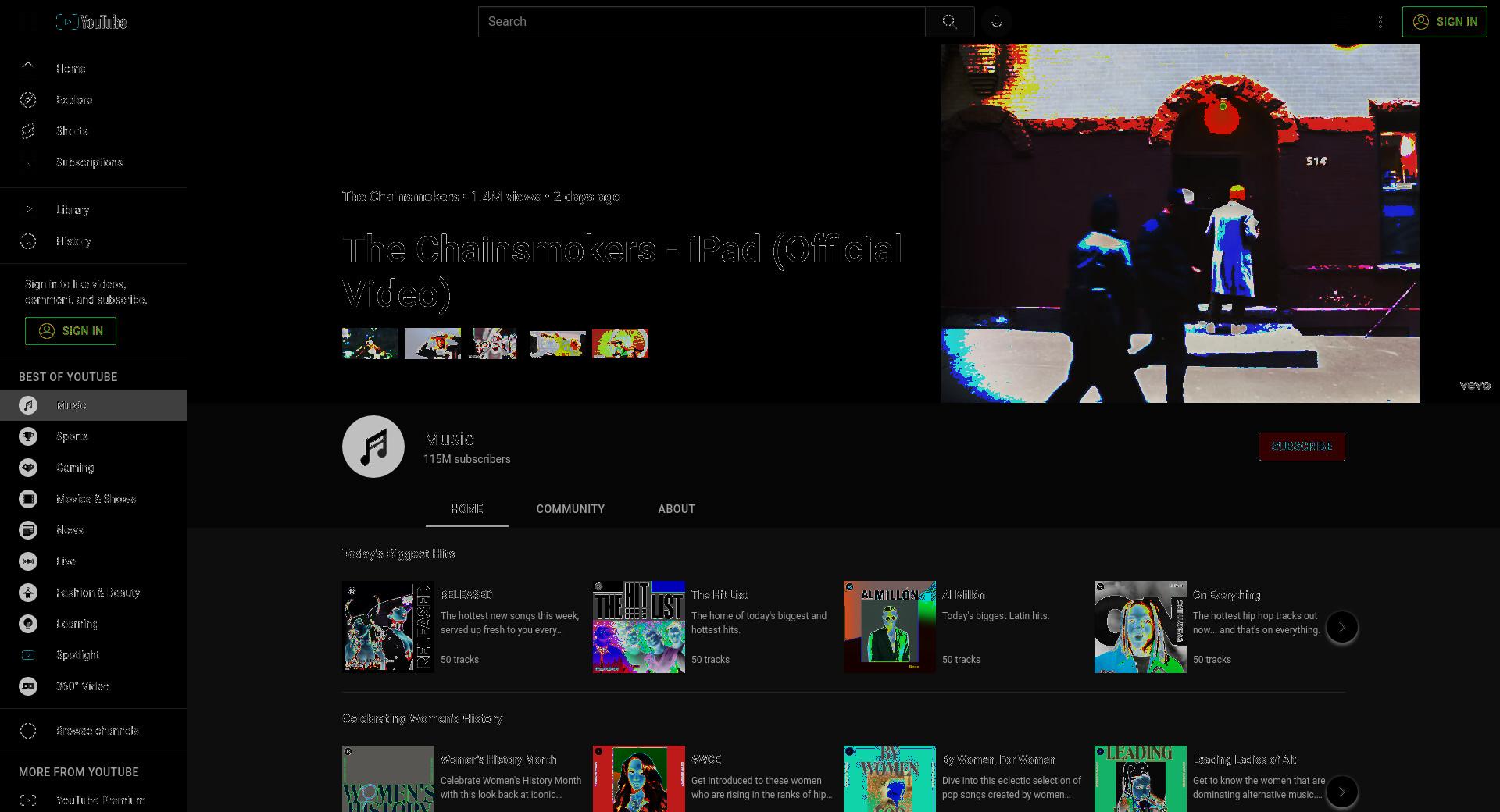Switch to the HOME tab
The width and height of the screenshot is (1500, 812).
pyautogui.click(x=467, y=509)
